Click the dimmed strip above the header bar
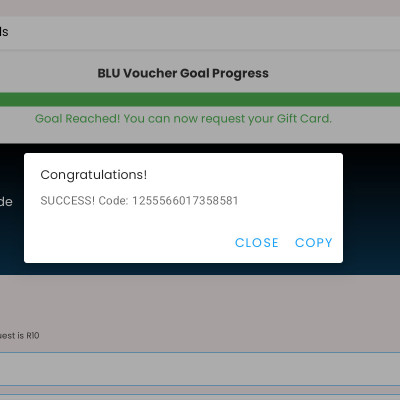 coord(200,8)
